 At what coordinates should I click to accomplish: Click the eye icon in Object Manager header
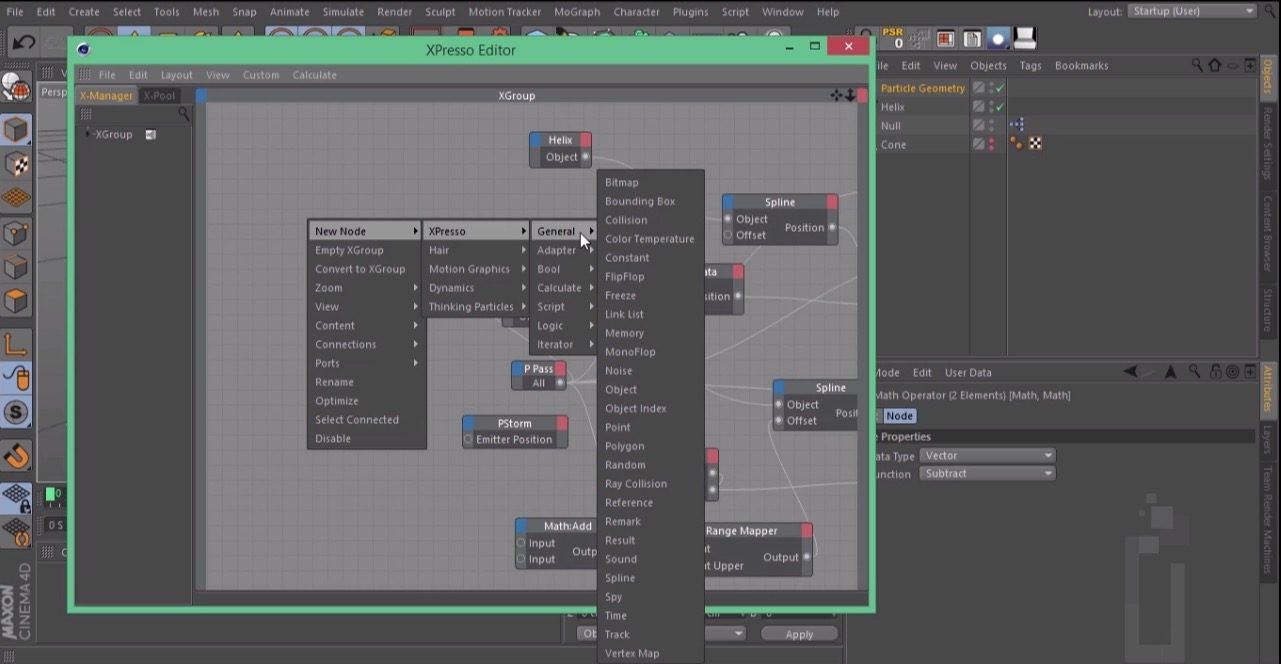1232,65
